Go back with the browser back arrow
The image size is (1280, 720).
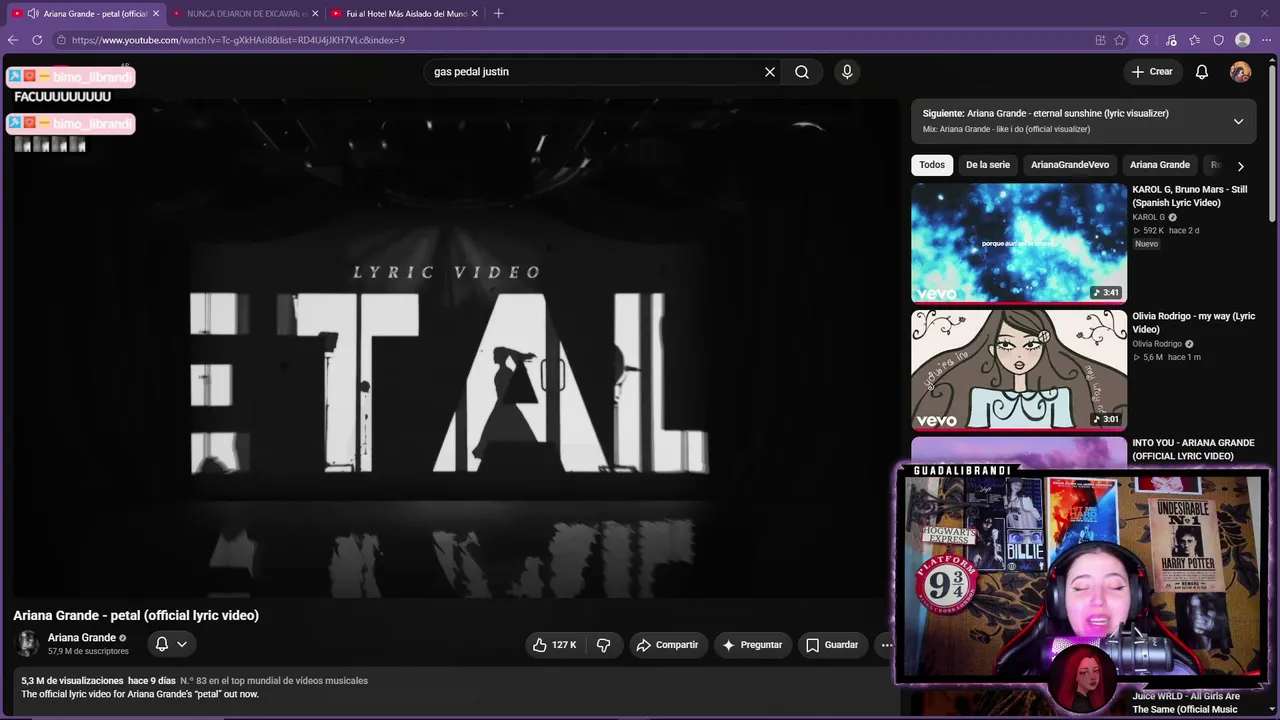pos(13,40)
